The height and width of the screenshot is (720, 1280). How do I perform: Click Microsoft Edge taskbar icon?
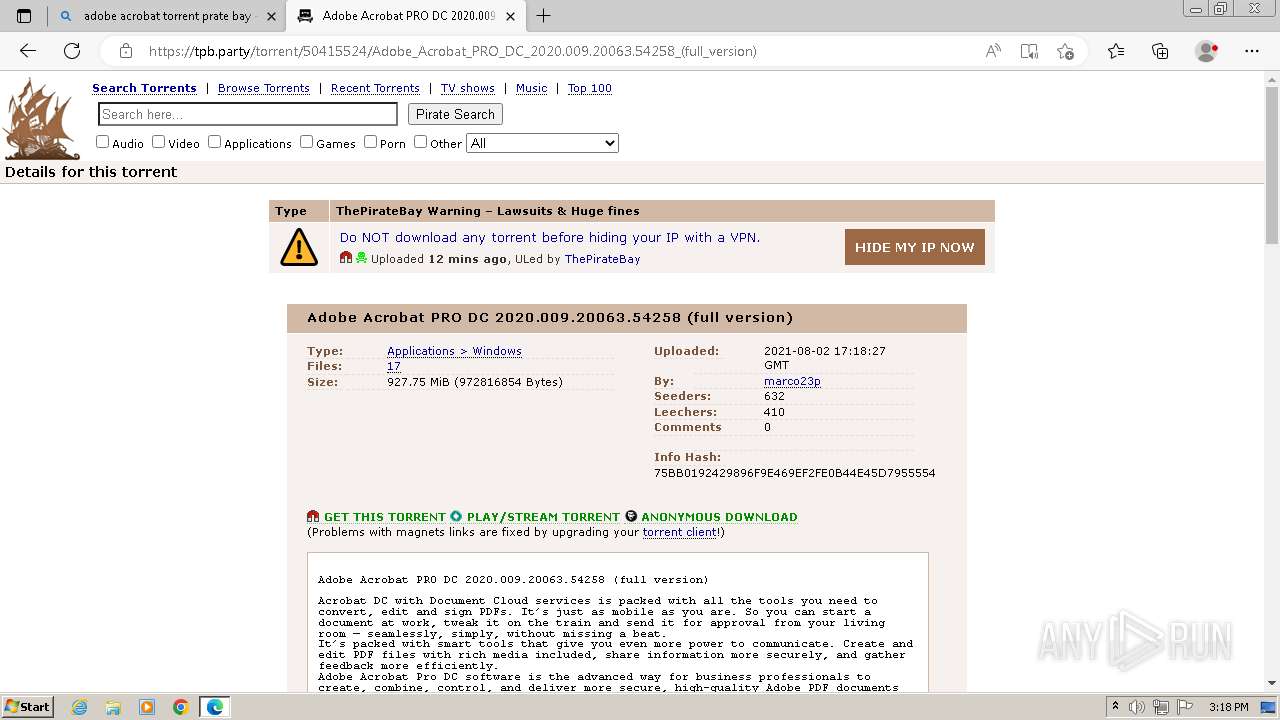point(215,707)
